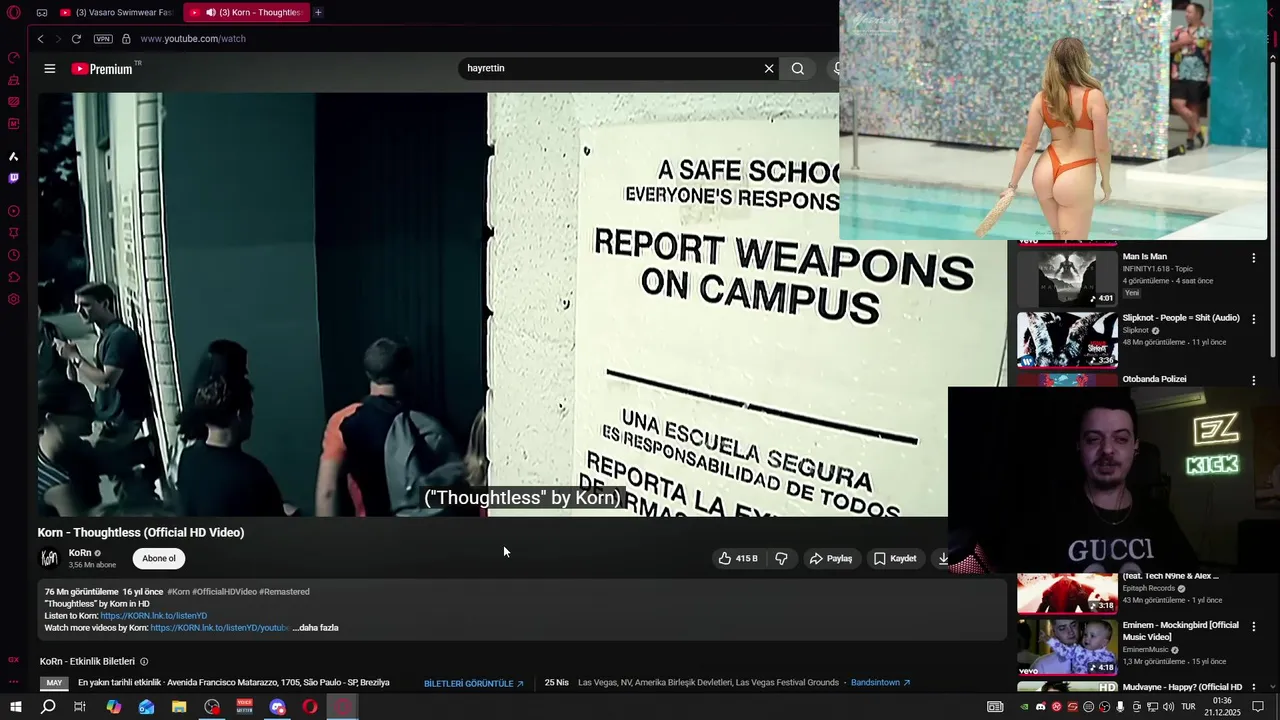Viewport: 1280px width, 720px height.
Task: Run search with magnifier button
Action: (798, 69)
